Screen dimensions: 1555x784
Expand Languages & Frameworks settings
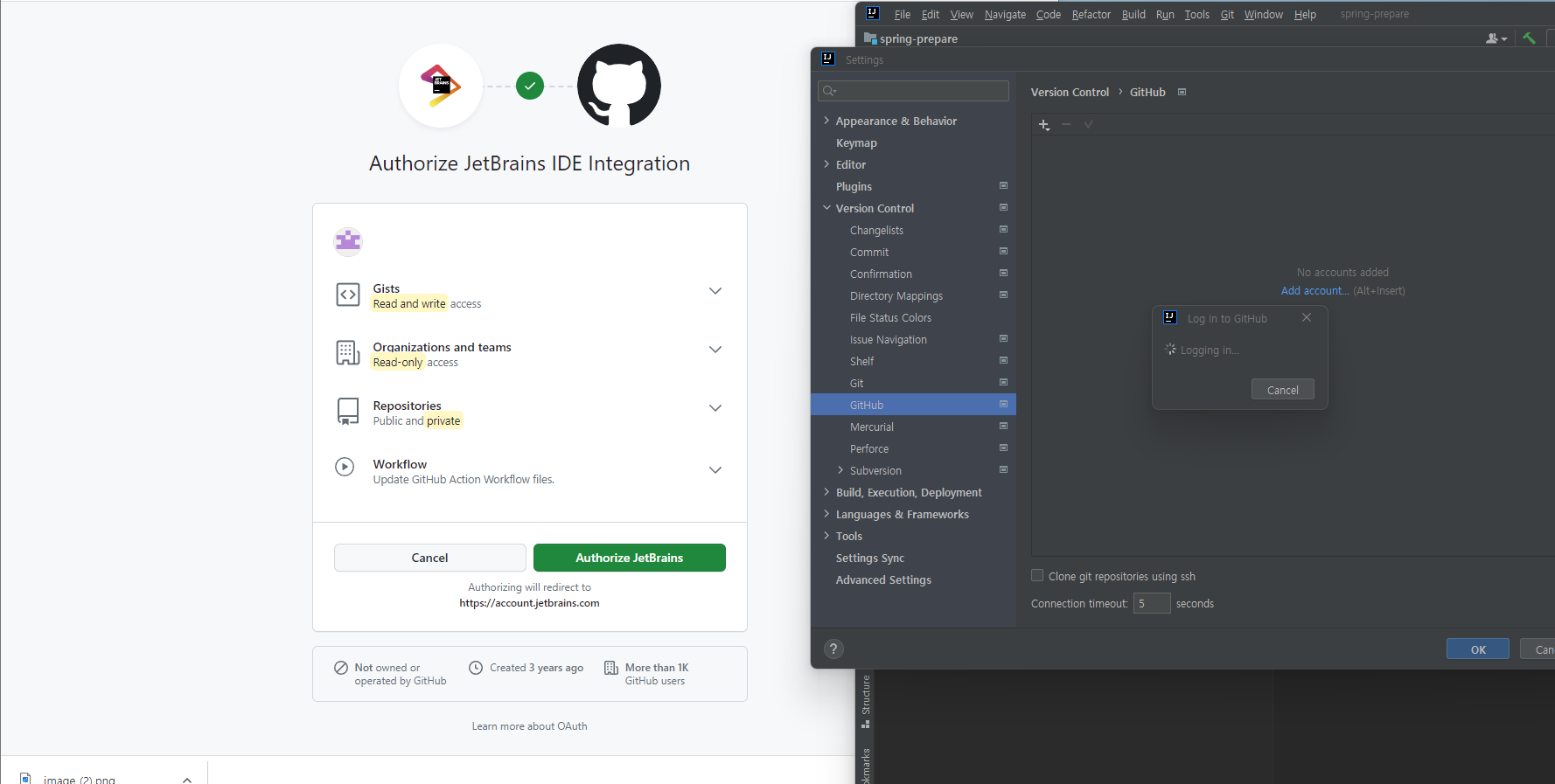(826, 514)
